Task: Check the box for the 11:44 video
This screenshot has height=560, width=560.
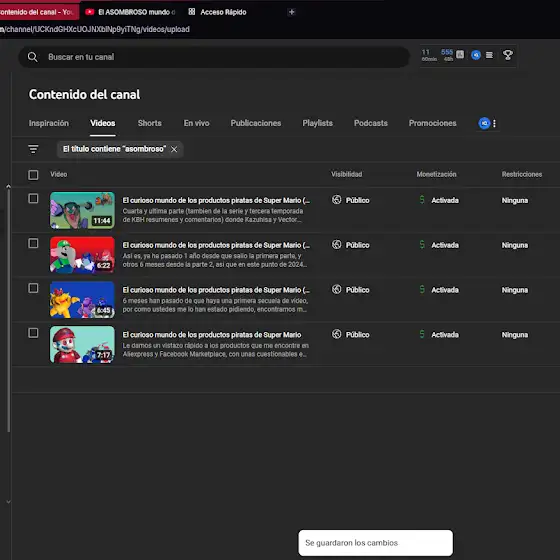Action: pyautogui.click(x=33, y=198)
